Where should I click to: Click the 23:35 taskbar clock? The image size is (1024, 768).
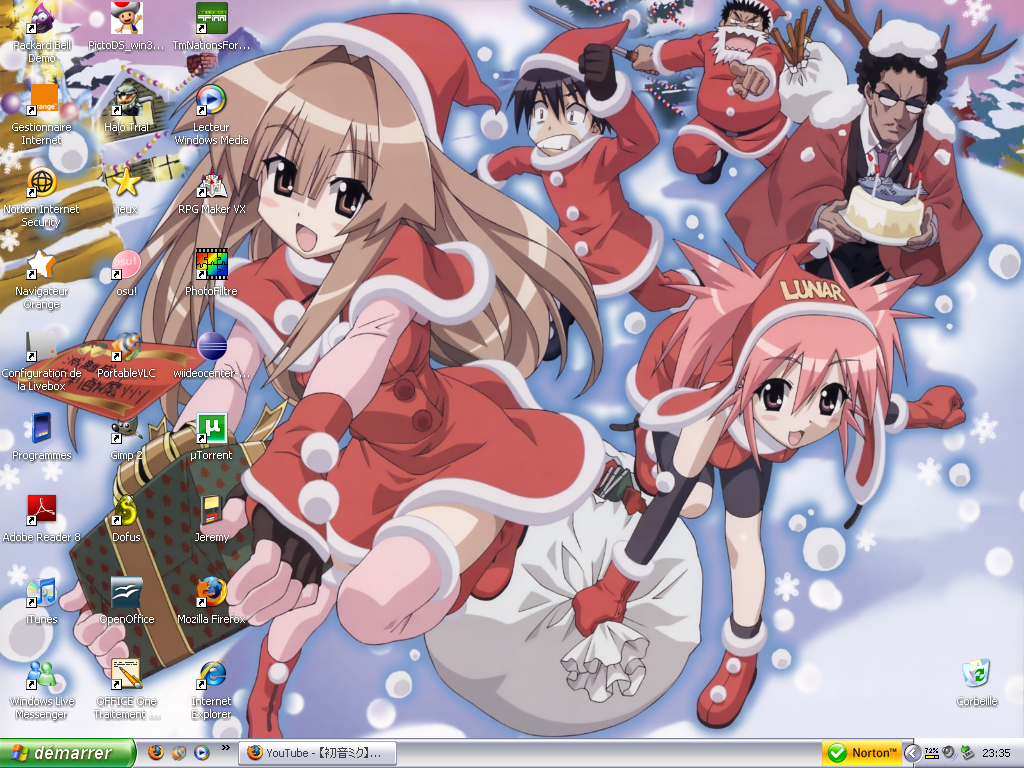(997, 753)
